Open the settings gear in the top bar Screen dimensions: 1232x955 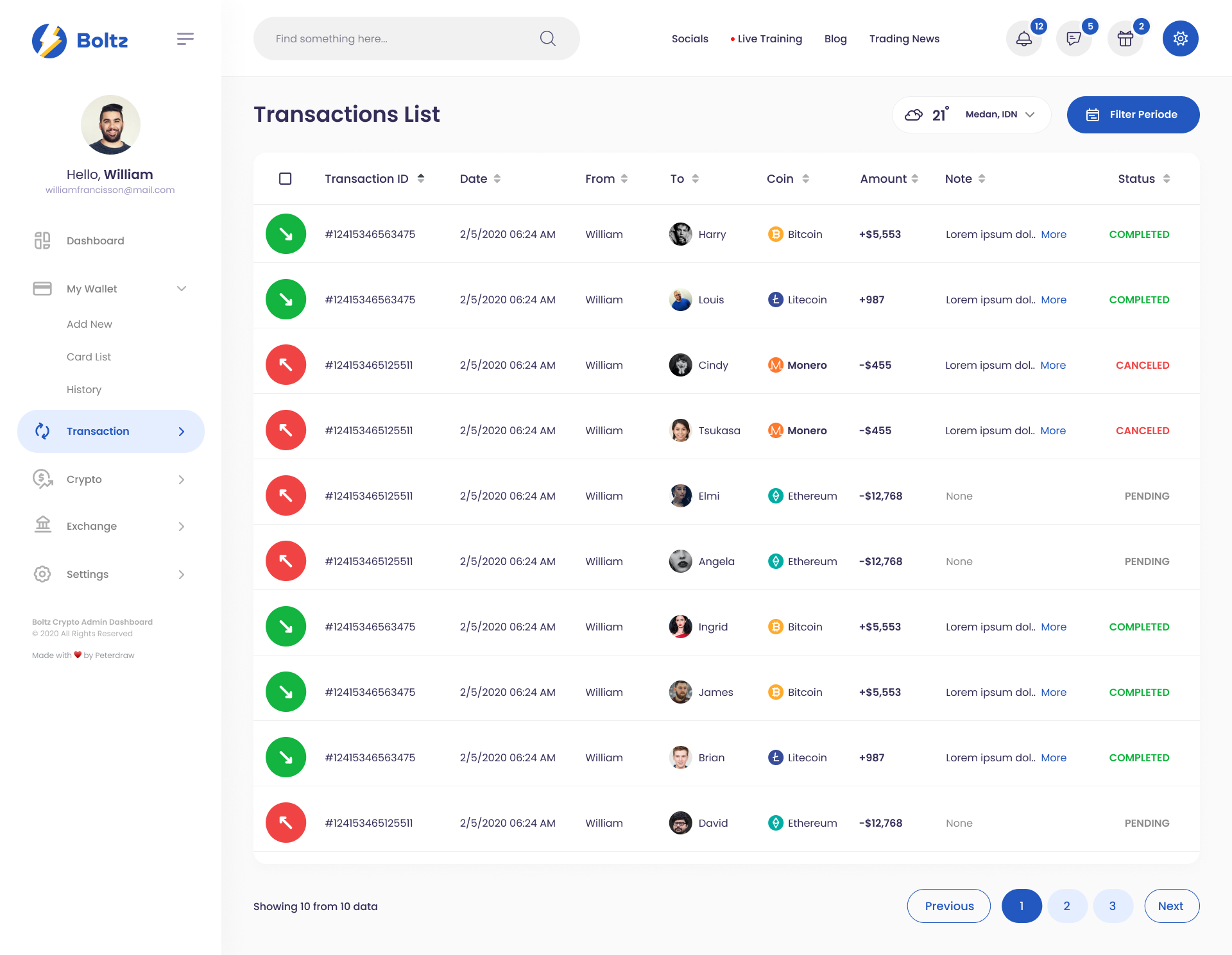click(x=1179, y=38)
